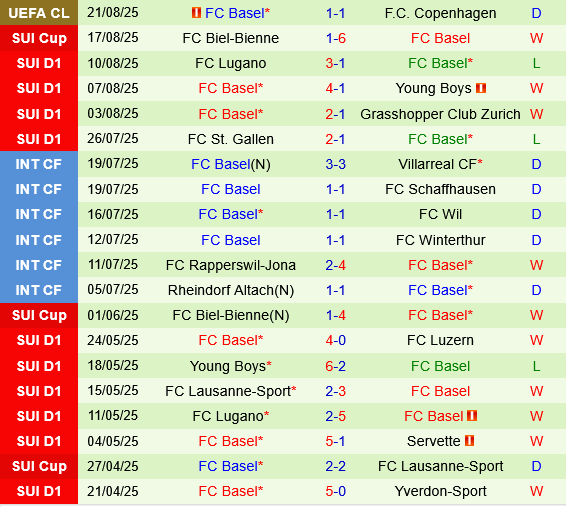Open the UEFA CL competition label

point(39,13)
